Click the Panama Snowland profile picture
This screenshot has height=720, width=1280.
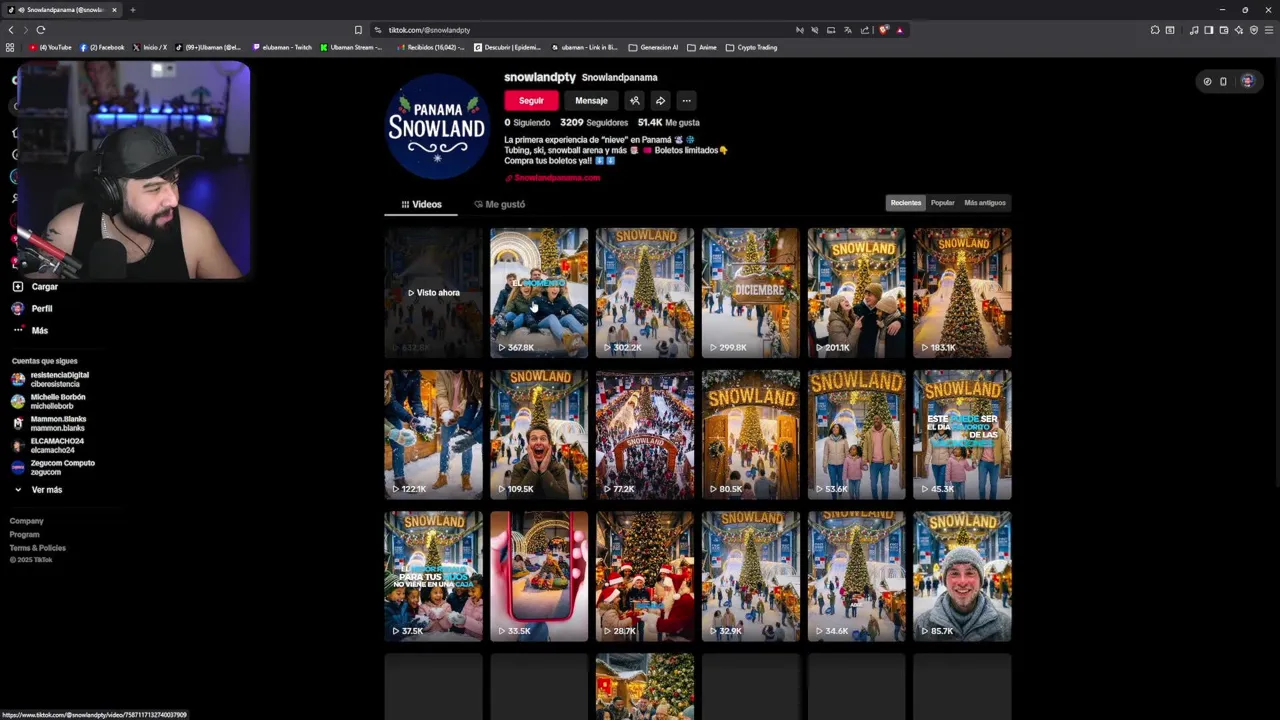437,126
